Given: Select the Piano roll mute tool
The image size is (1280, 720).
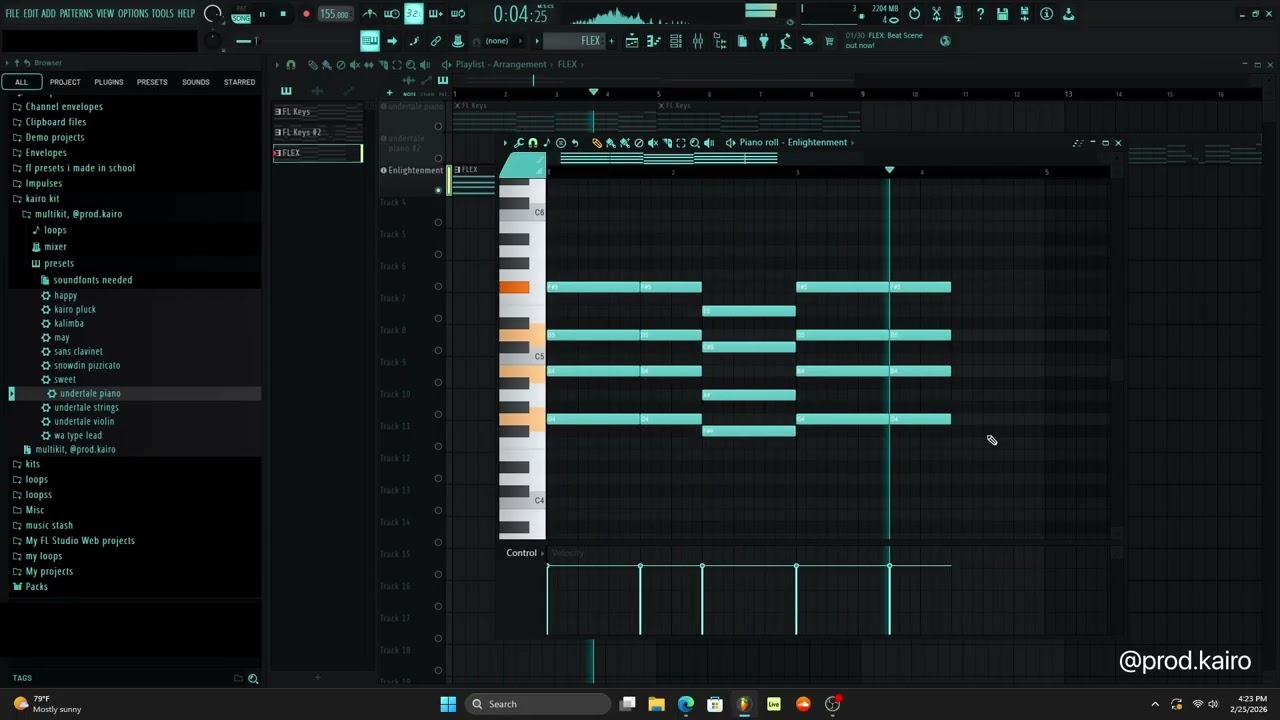Looking at the screenshot, I should tap(653, 143).
